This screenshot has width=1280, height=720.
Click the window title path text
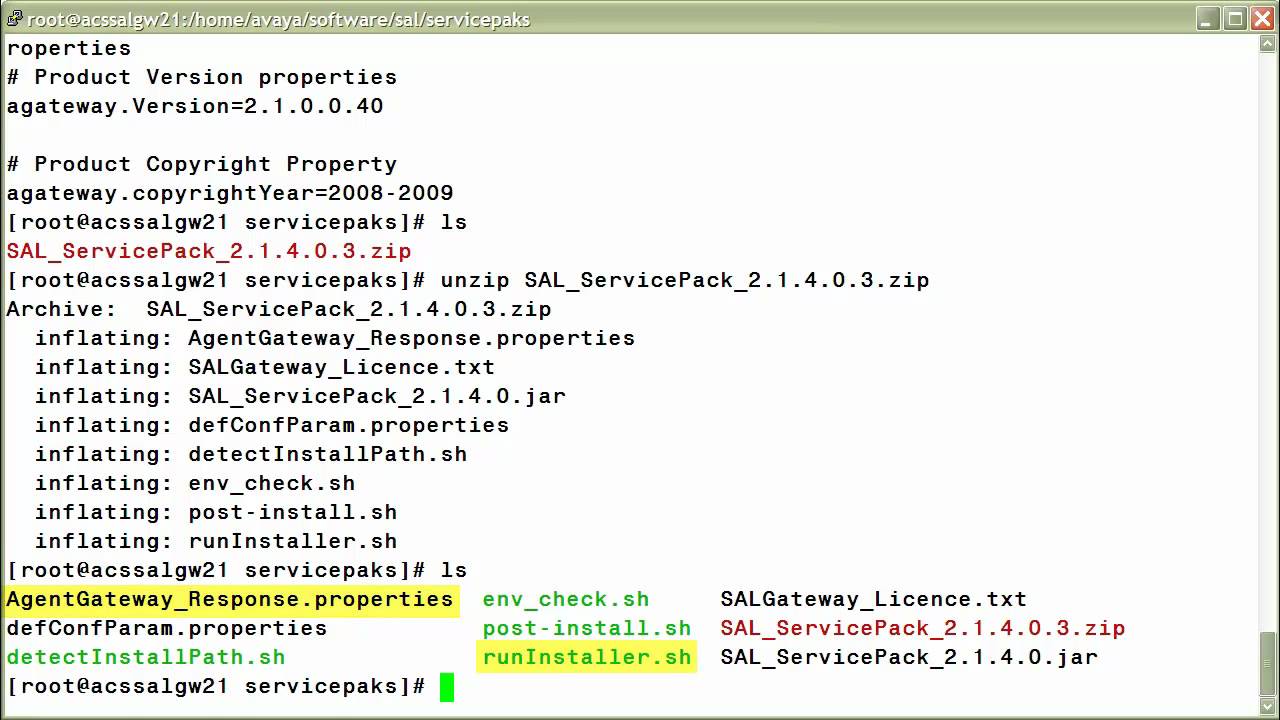coord(279,19)
